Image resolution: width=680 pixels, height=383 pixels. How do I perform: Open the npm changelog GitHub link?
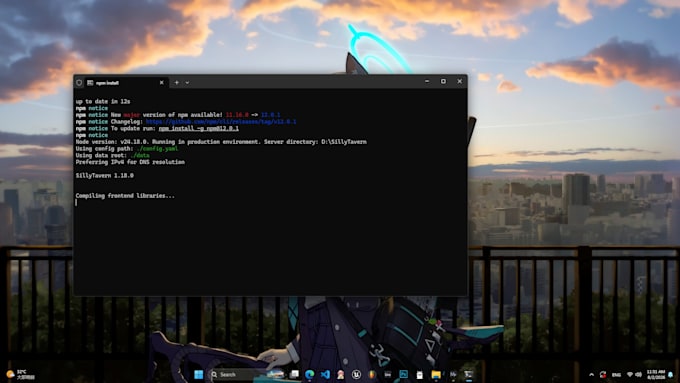click(221, 122)
